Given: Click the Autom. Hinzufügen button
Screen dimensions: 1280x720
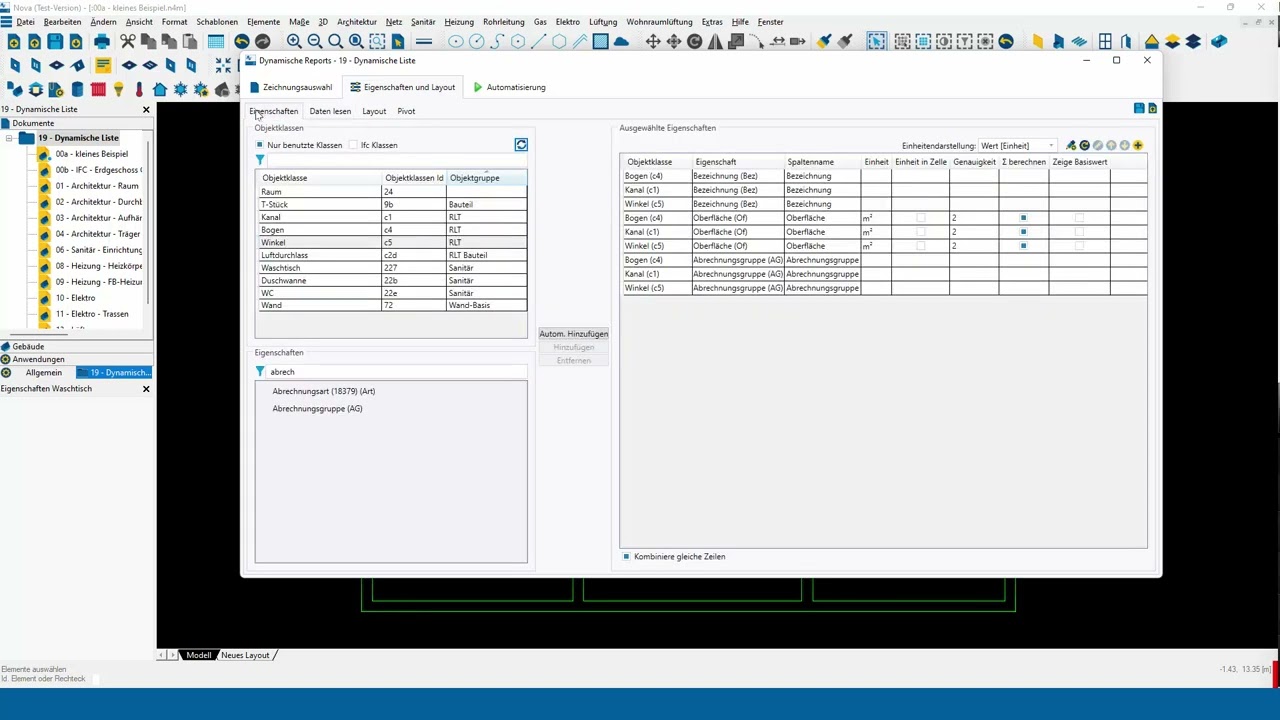Looking at the screenshot, I should point(573,334).
